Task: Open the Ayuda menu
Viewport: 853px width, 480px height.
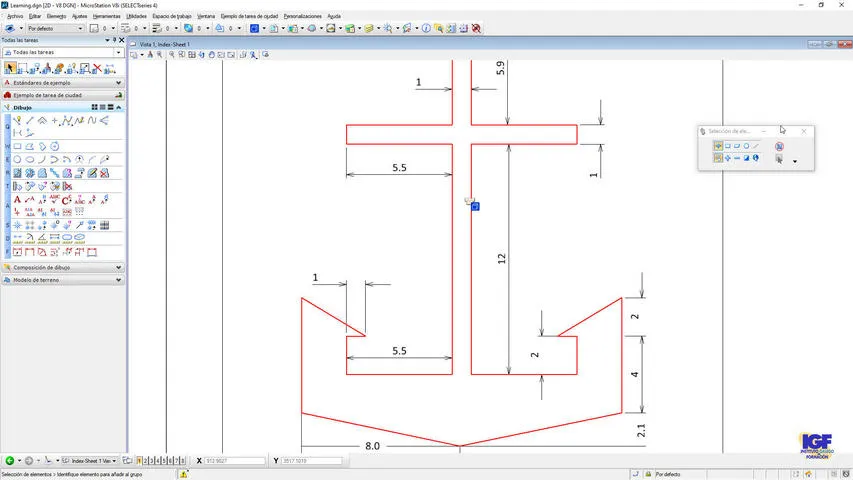Action: pyautogui.click(x=334, y=16)
